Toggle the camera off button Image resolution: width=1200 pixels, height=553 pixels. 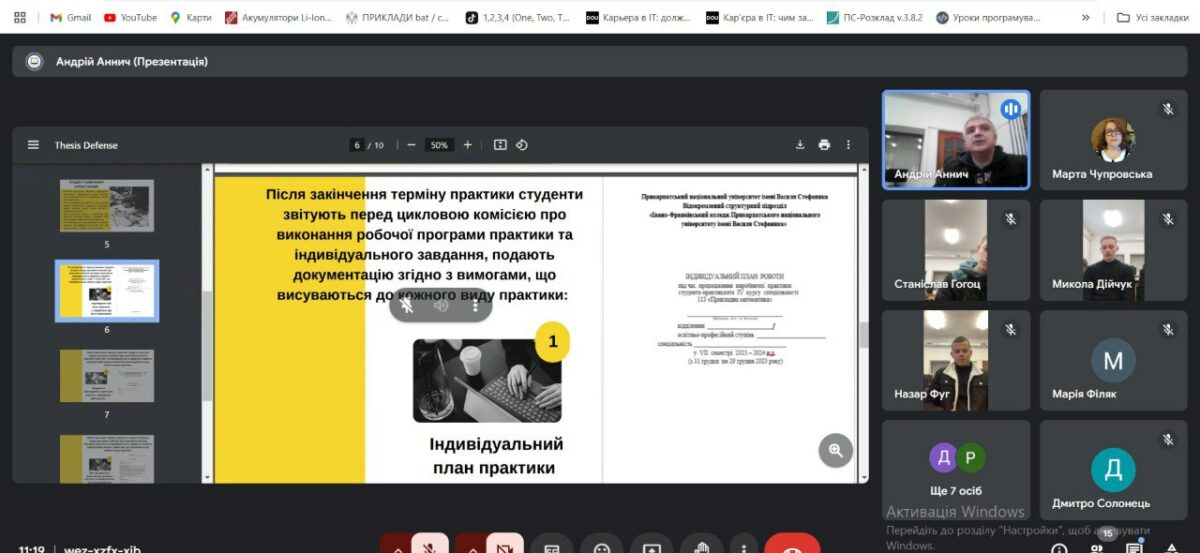pyautogui.click(x=505, y=545)
